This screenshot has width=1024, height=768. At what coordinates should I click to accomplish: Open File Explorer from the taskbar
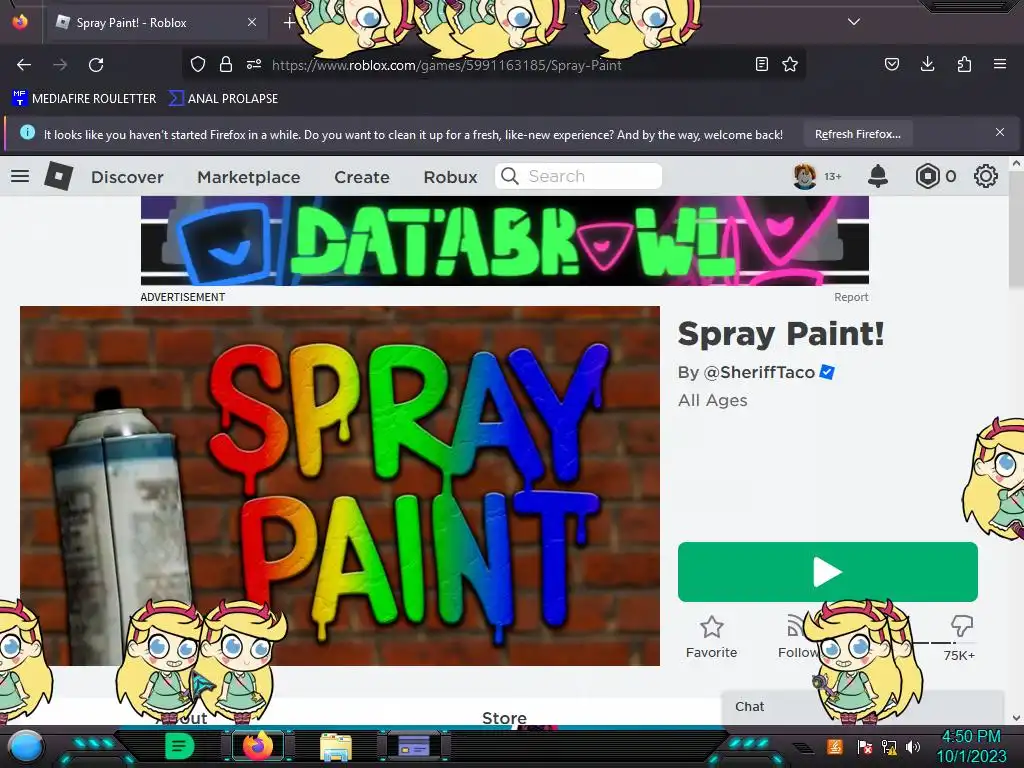[x=336, y=747]
